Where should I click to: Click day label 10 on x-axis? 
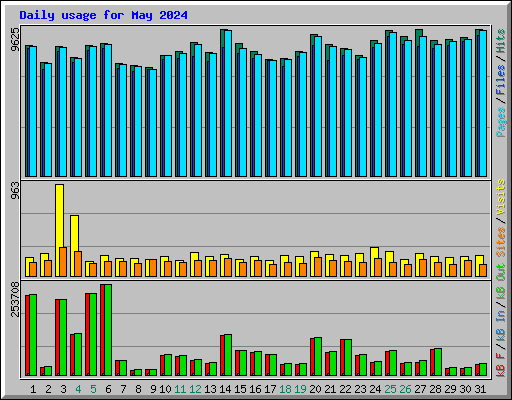point(165,389)
